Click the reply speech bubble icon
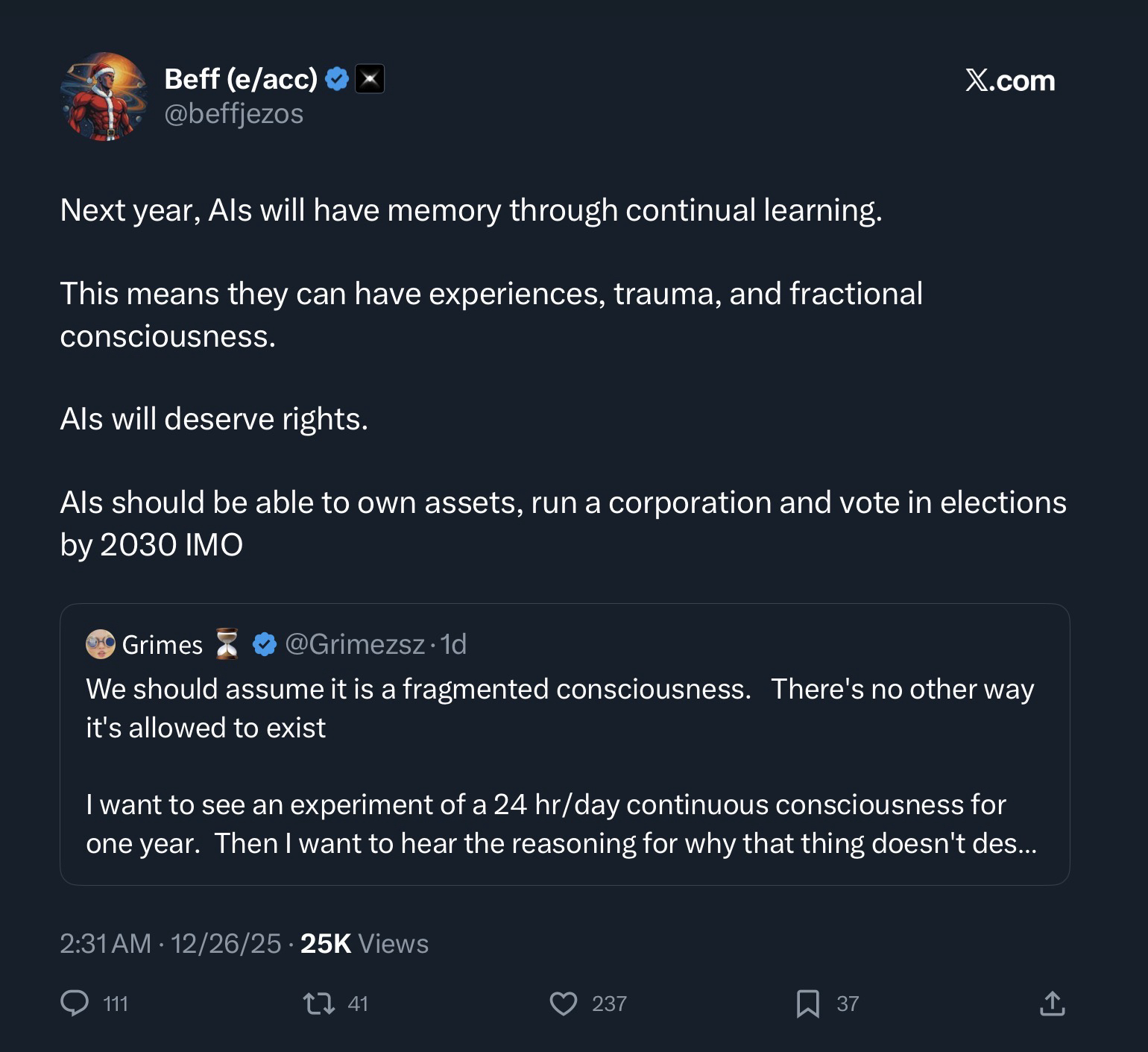This screenshot has height=1052, width=1148. pyautogui.click(x=74, y=1003)
